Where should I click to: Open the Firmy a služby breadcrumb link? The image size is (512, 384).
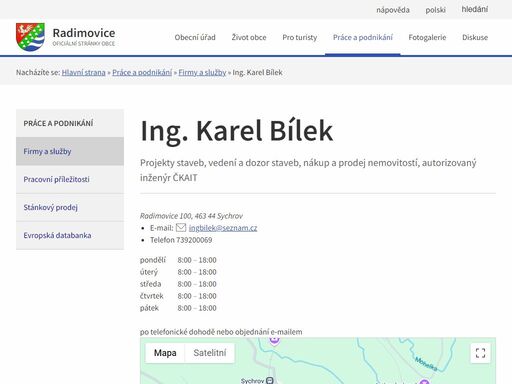pyautogui.click(x=202, y=72)
